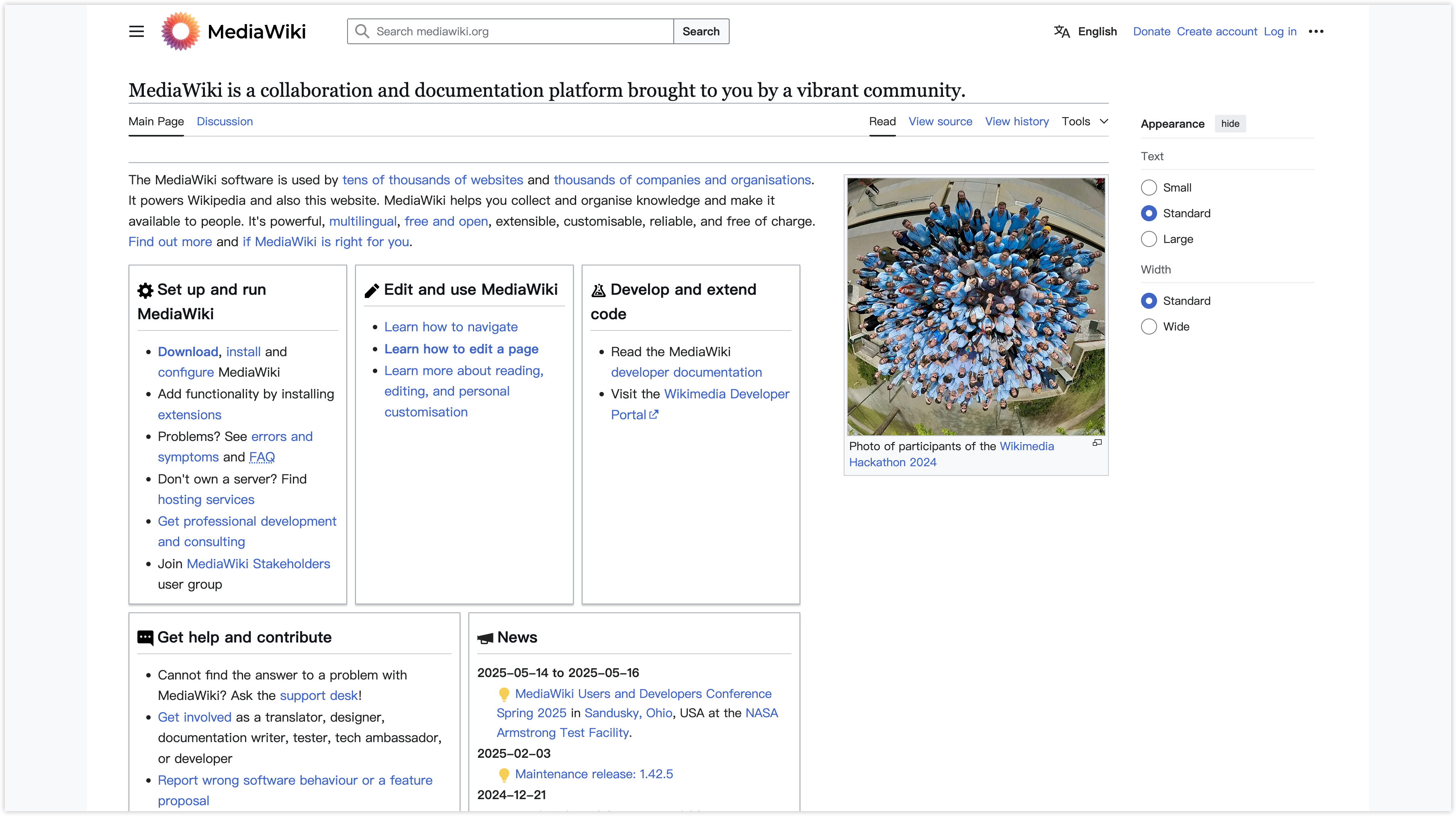This screenshot has height=816, width=1456.
Task: Click the flask icon beside Develop and extend code
Action: (598, 290)
